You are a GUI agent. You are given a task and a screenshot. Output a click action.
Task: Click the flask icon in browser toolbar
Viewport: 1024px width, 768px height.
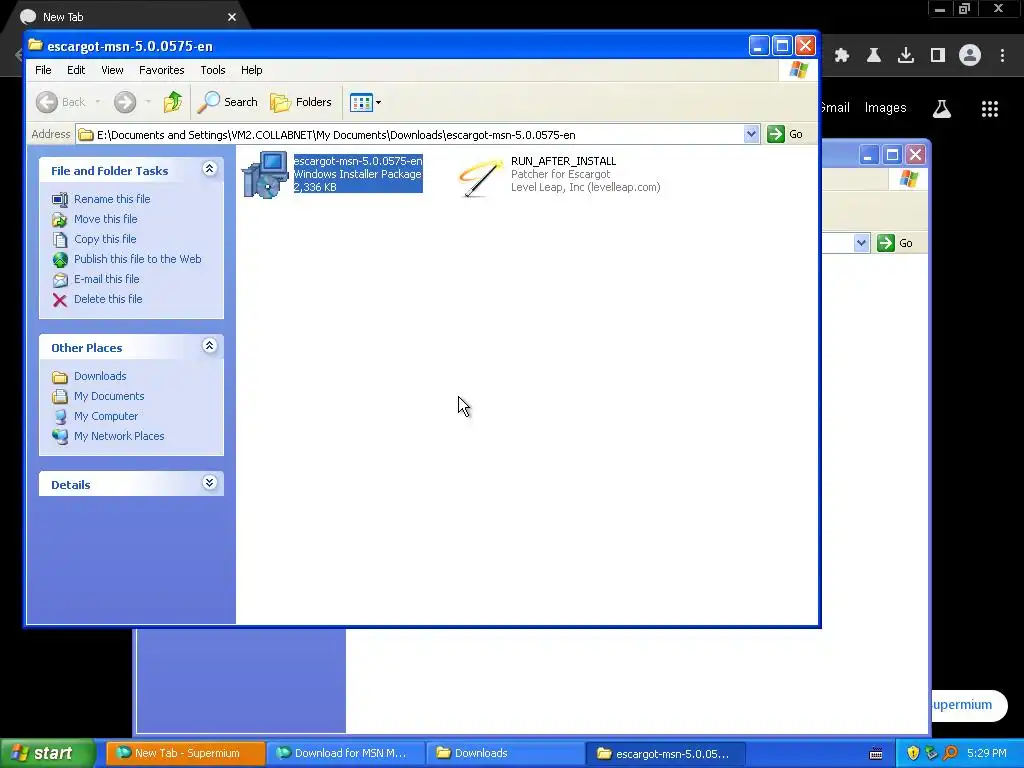pos(874,56)
